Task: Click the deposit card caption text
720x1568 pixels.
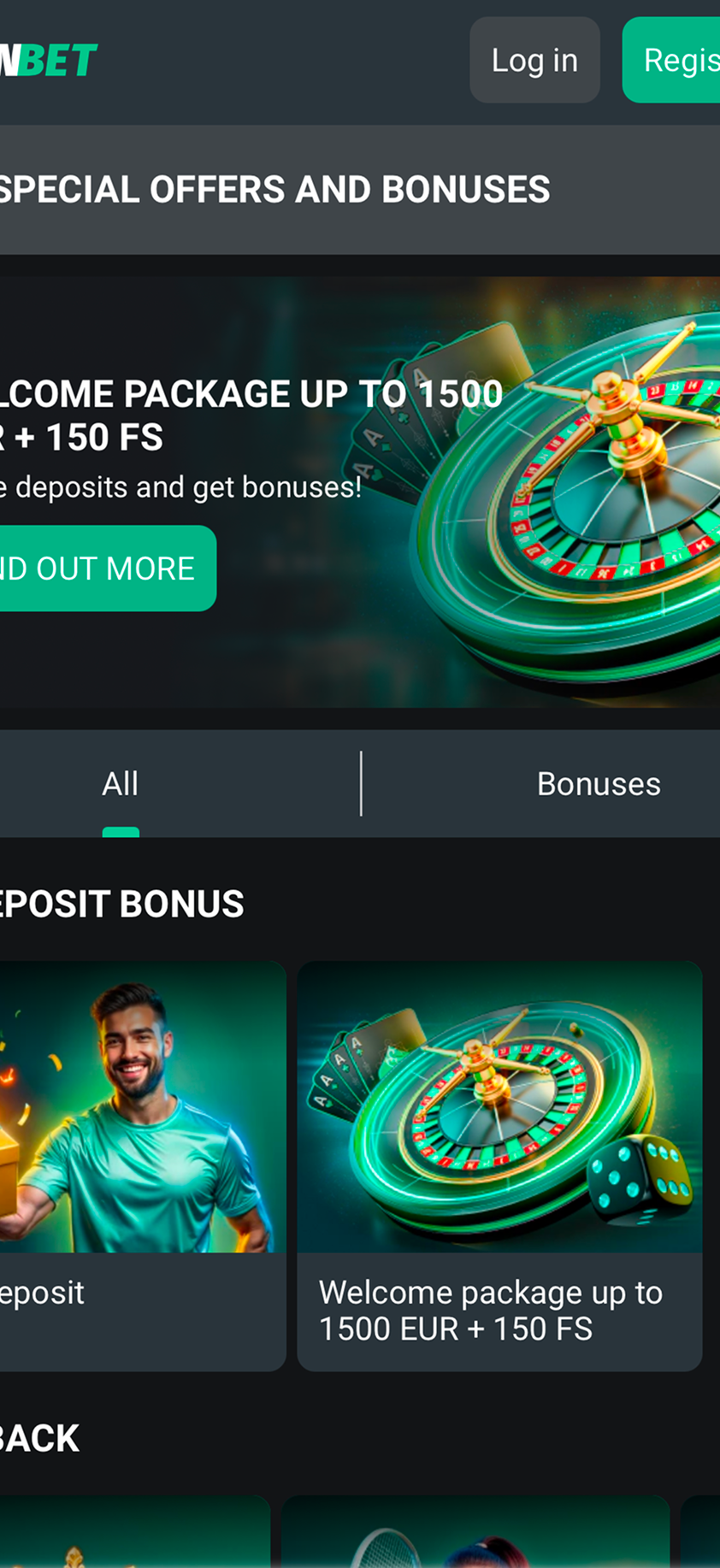Action: [42, 1293]
